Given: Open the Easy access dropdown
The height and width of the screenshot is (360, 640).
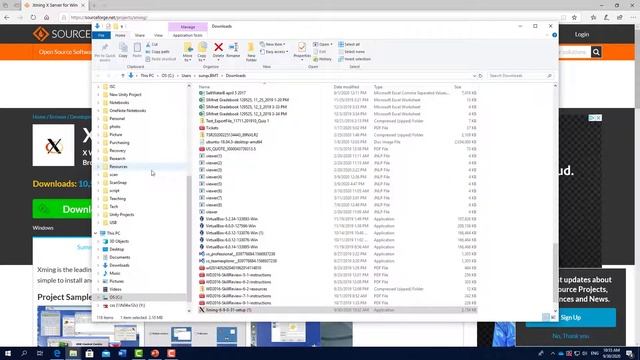Looking at the screenshot, I should pyautogui.click(x=274, y=52).
